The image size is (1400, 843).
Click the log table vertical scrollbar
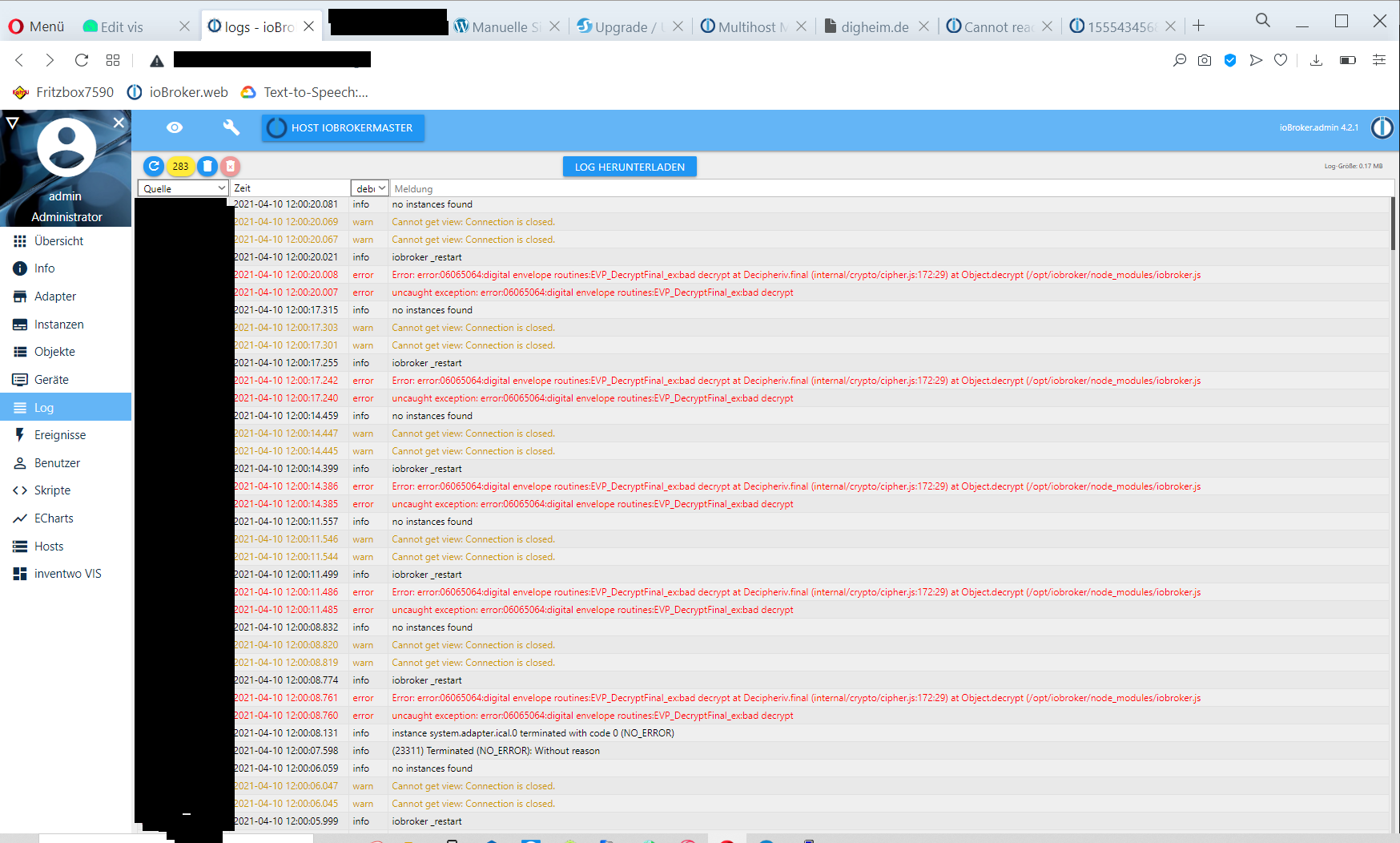click(1394, 224)
